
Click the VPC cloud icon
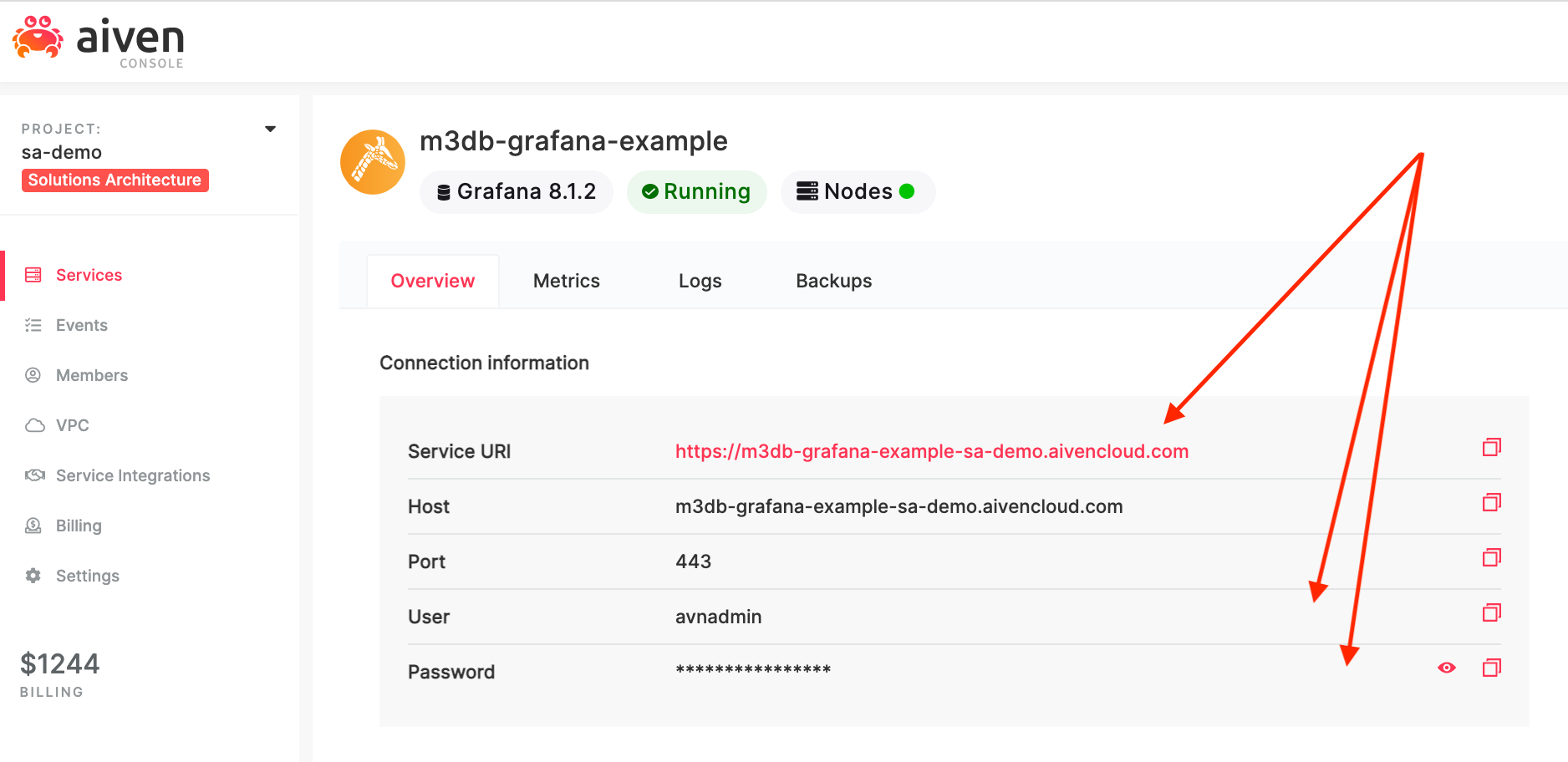pyautogui.click(x=35, y=425)
